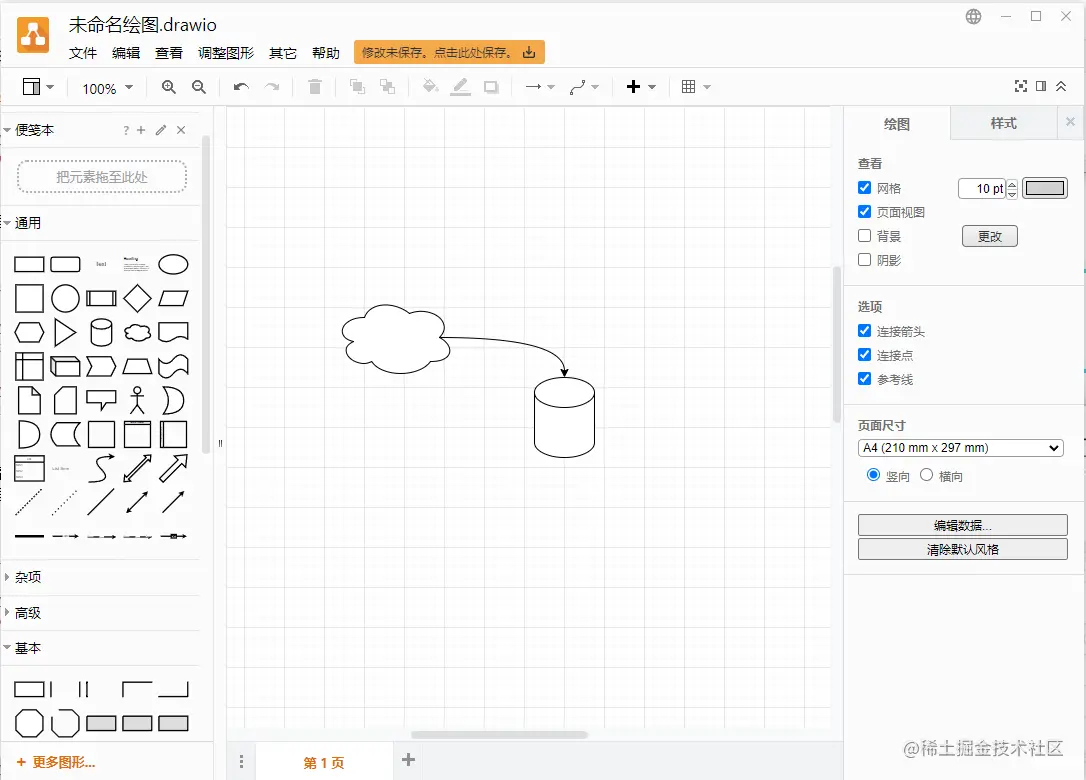
Task: Enable the 阴影 checkbox
Action: click(864, 260)
